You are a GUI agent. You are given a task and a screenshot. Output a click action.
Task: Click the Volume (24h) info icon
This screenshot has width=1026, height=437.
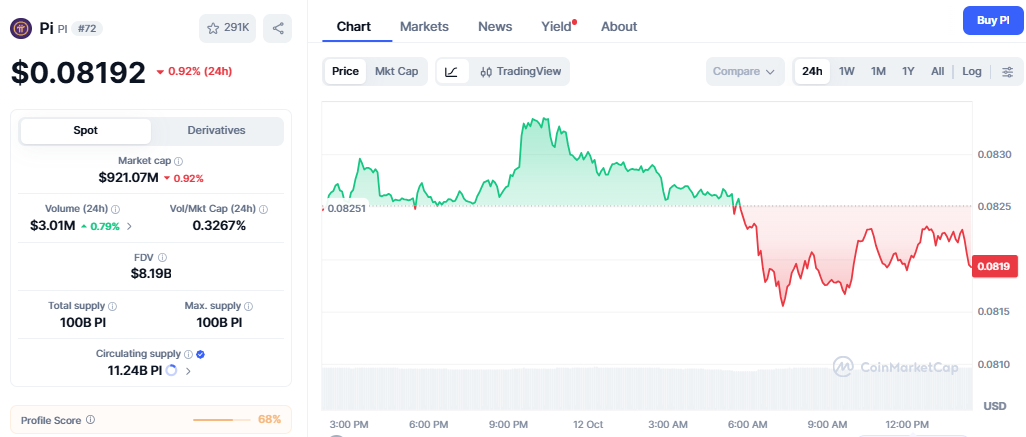tap(116, 209)
